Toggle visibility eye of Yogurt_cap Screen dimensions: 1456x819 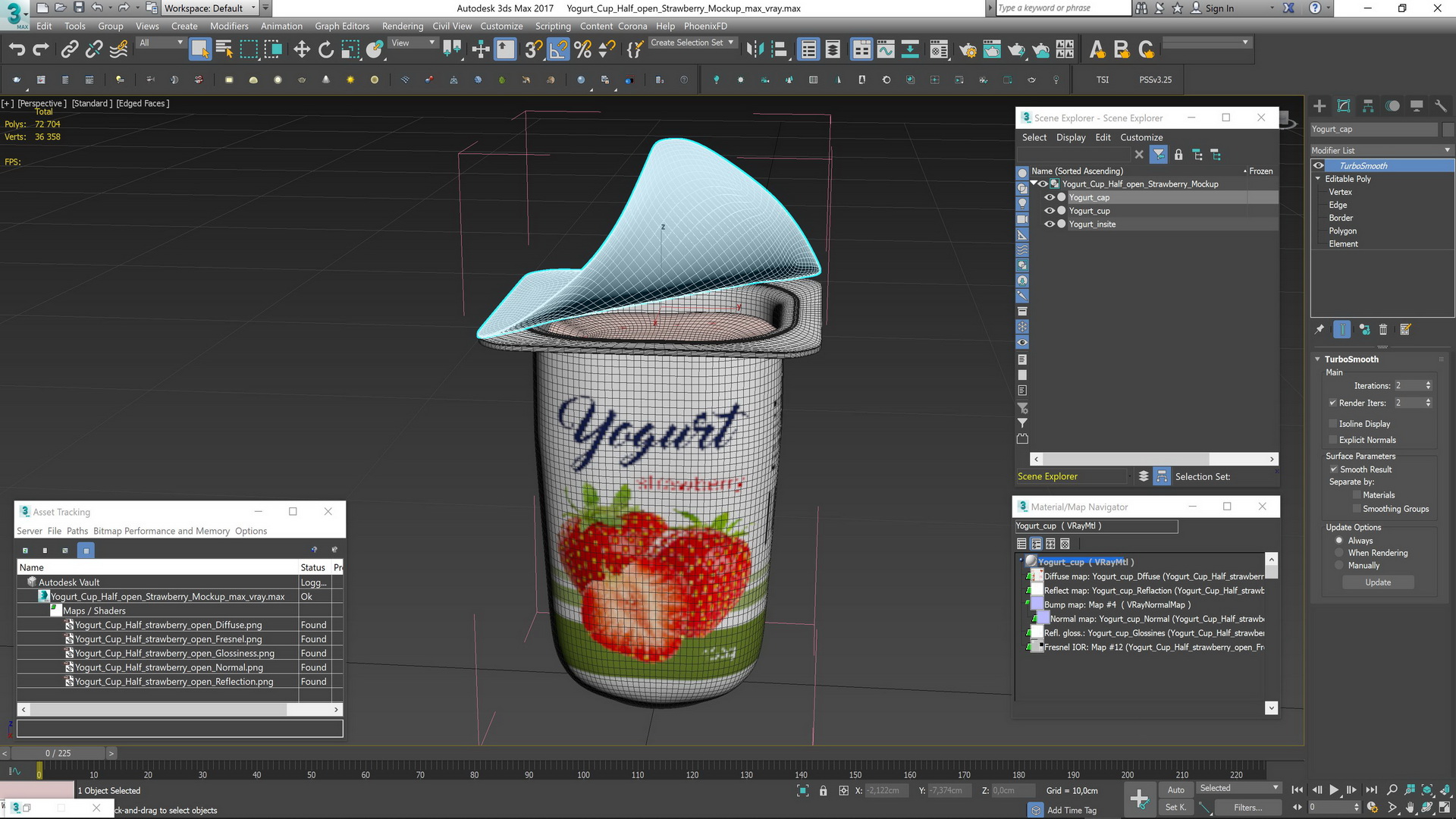(x=1050, y=197)
